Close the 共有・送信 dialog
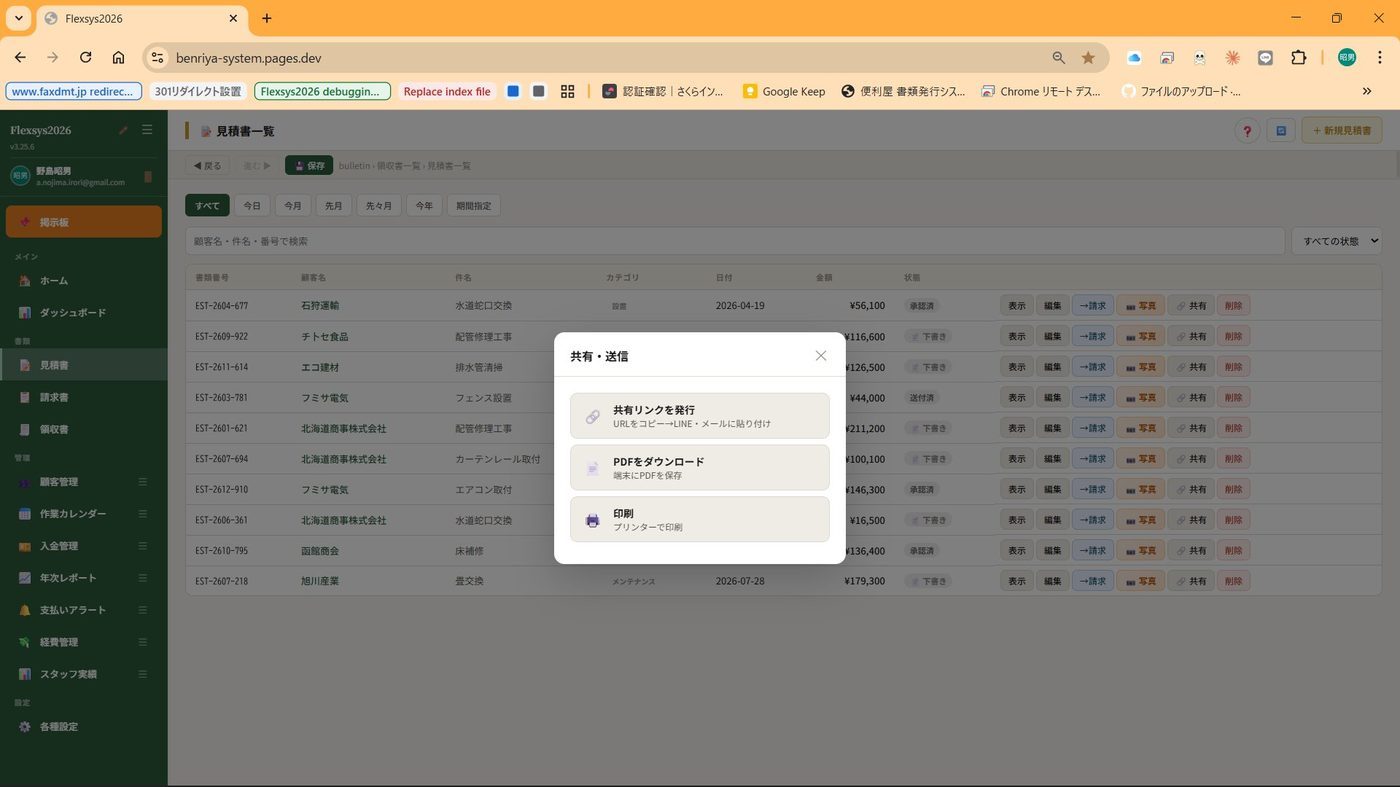 (821, 356)
